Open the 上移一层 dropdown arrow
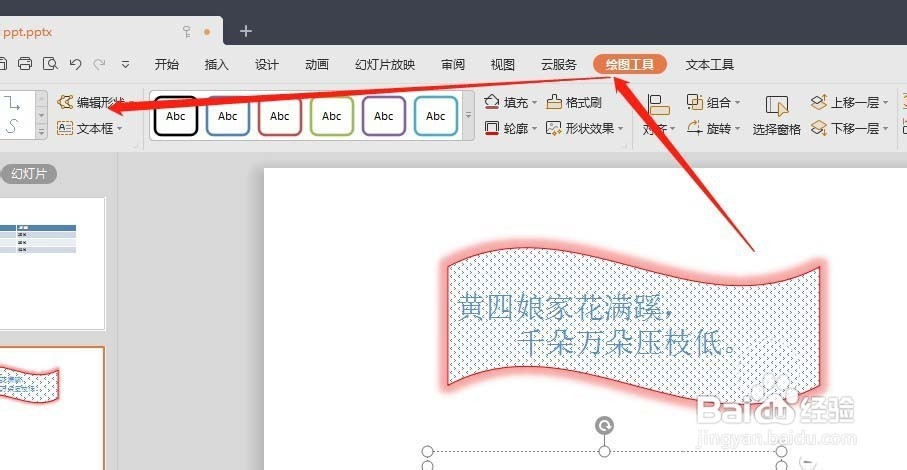 click(x=885, y=103)
